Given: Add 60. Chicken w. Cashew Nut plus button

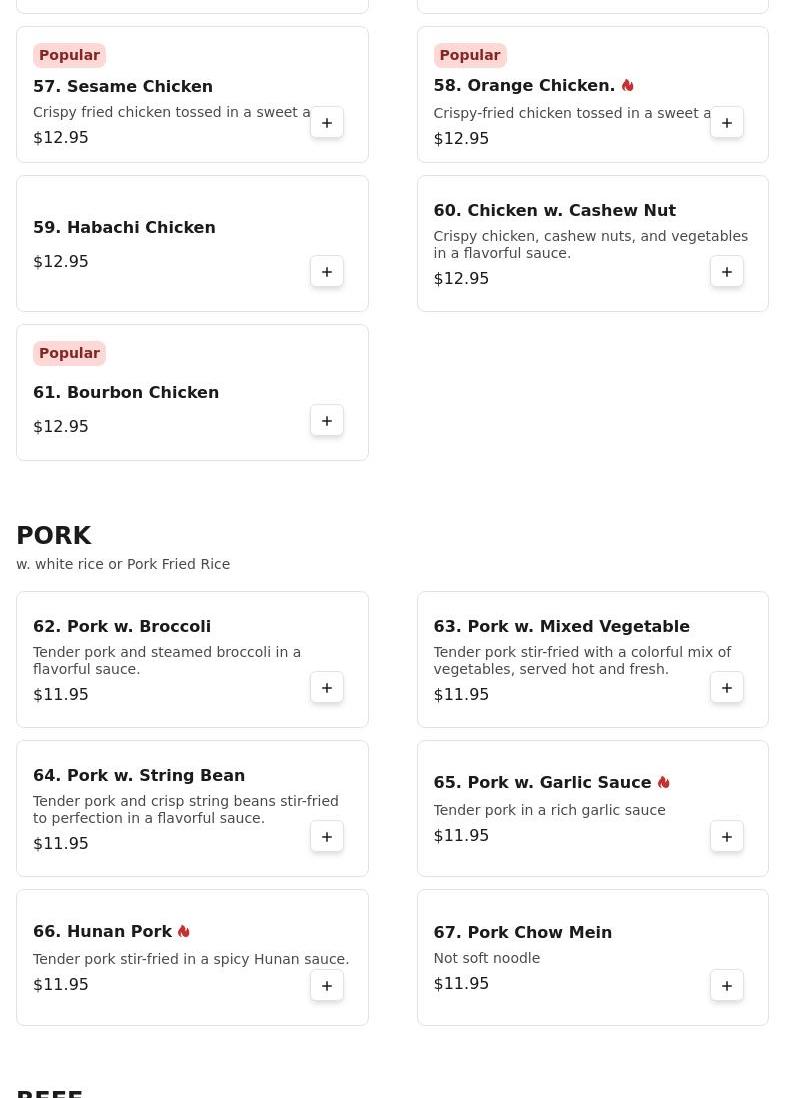Looking at the screenshot, I should 727,272.
